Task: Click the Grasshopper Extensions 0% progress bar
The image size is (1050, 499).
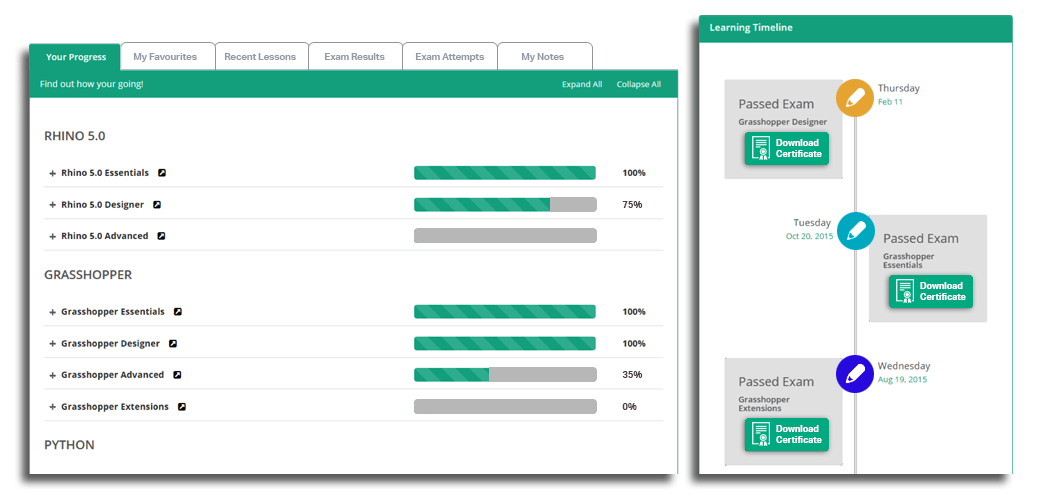Action: pyautogui.click(x=505, y=407)
